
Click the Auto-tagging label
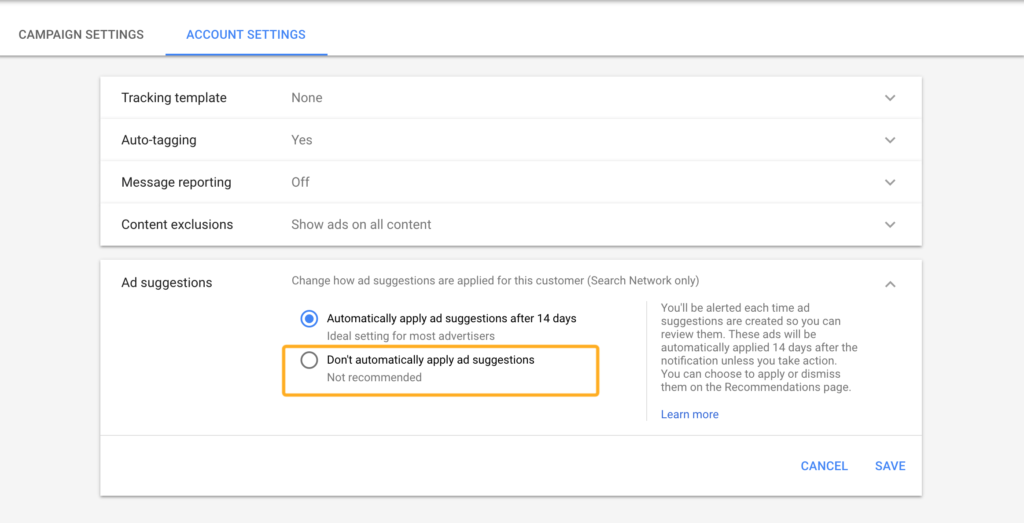pos(159,140)
